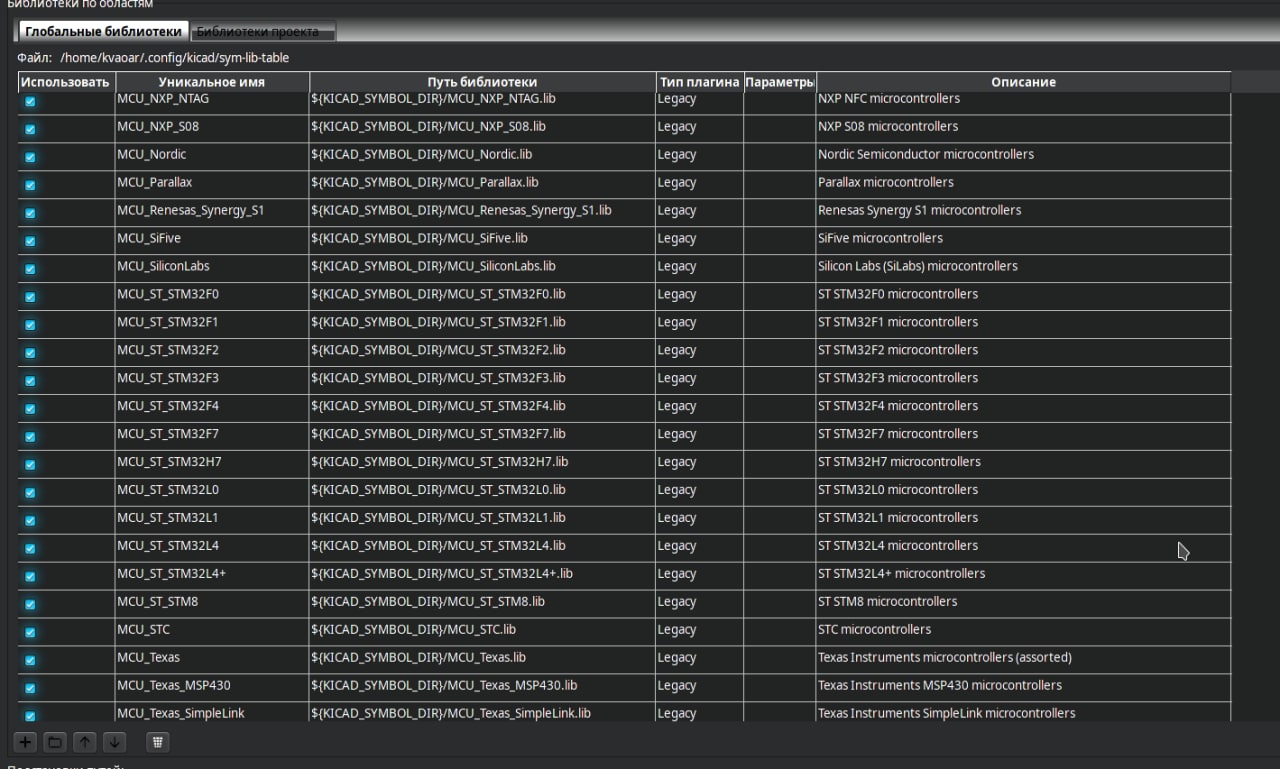This screenshot has height=769, width=1280.
Task: Uncheck the MCU_NXP_NTAG library checkbox
Action: click(x=30, y=101)
